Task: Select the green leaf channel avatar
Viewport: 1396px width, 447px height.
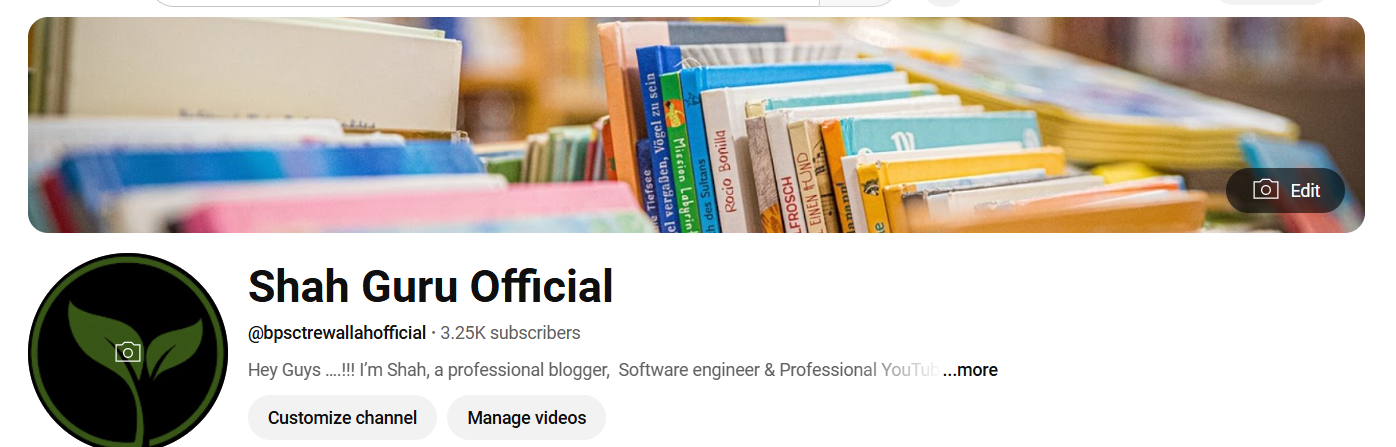Action: (128, 351)
